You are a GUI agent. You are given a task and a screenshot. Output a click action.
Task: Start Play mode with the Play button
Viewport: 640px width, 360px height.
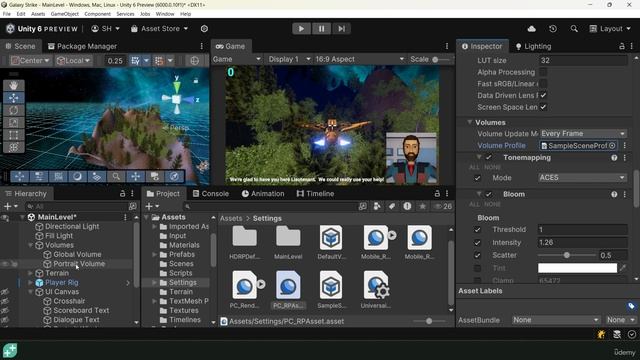(x=301, y=29)
